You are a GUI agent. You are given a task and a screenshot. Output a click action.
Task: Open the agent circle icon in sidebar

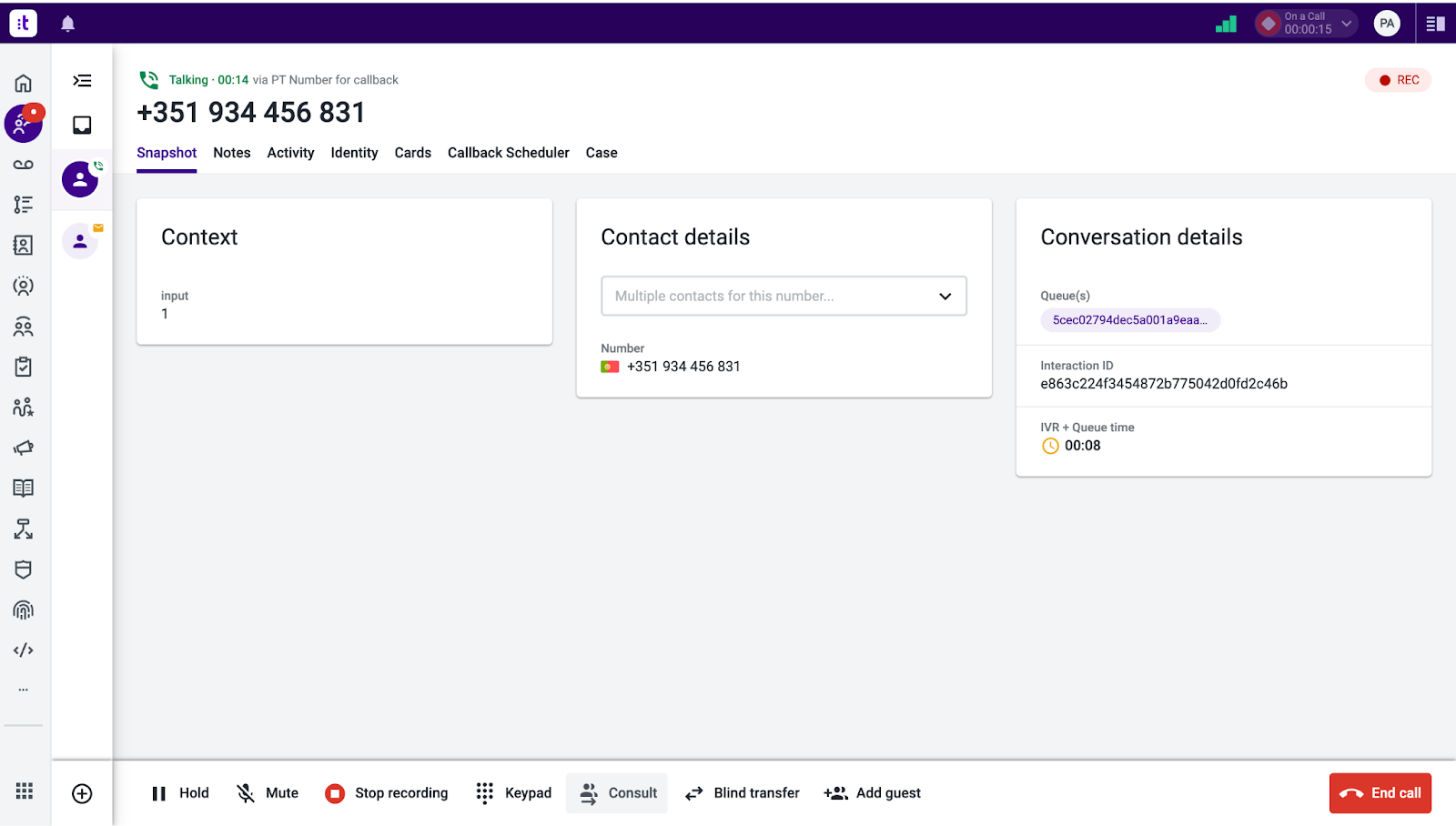click(x=24, y=286)
